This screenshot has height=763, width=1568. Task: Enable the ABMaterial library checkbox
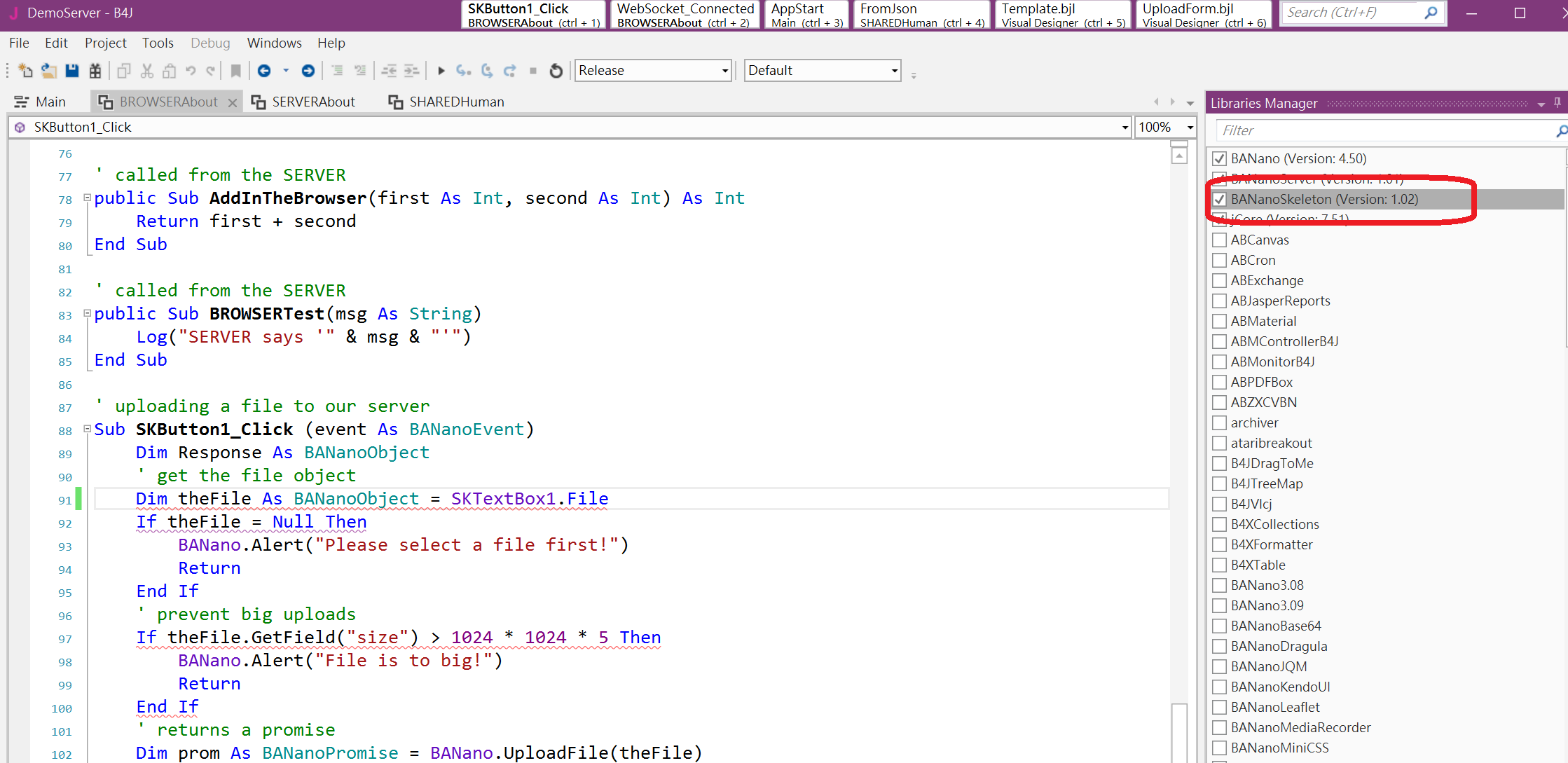click(x=1219, y=321)
